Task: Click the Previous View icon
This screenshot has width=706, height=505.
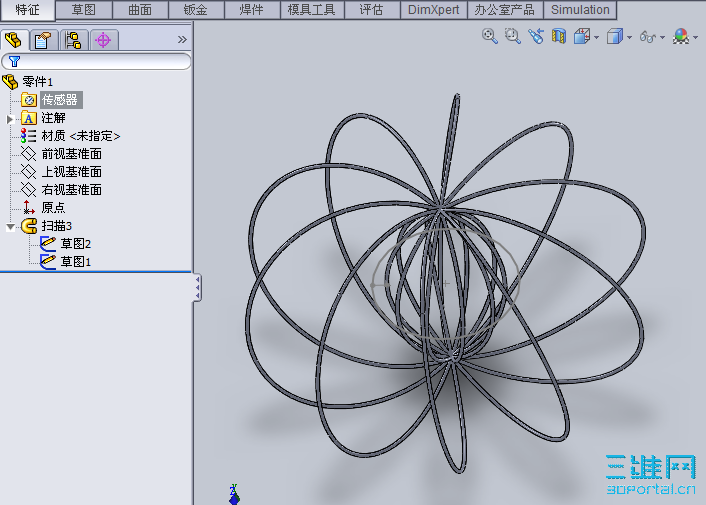Action: coord(536,37)
